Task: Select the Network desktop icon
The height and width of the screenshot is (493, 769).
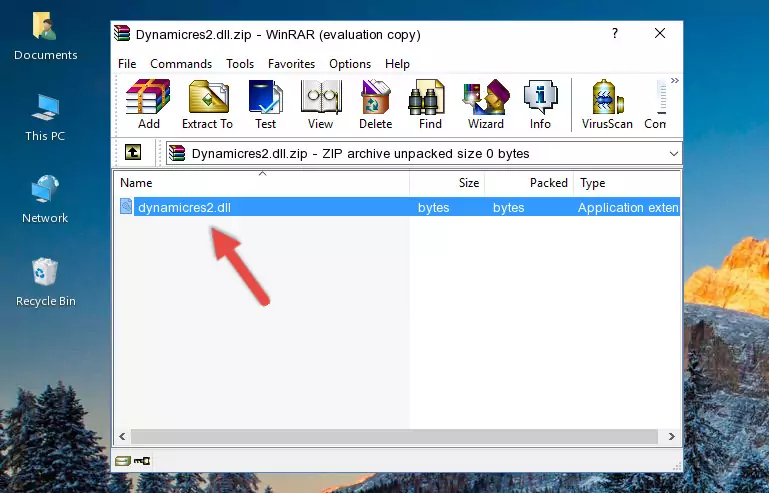Action: pyautogui.click(x=45, y=200)
